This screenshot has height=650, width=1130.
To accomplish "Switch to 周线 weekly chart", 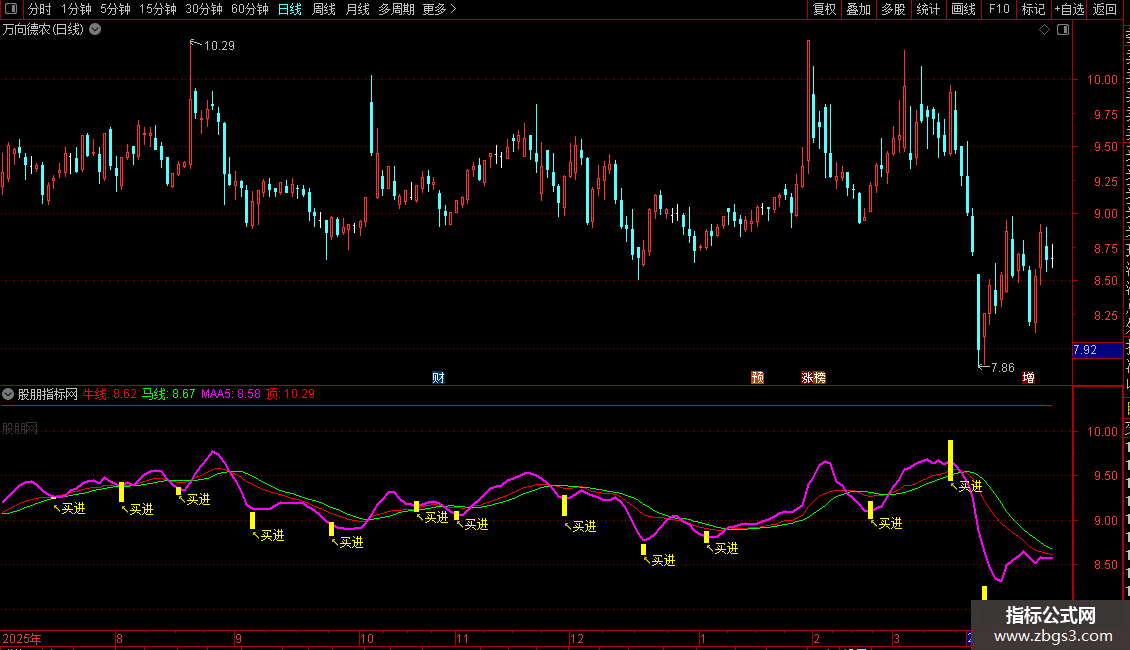I will point(324,9).
